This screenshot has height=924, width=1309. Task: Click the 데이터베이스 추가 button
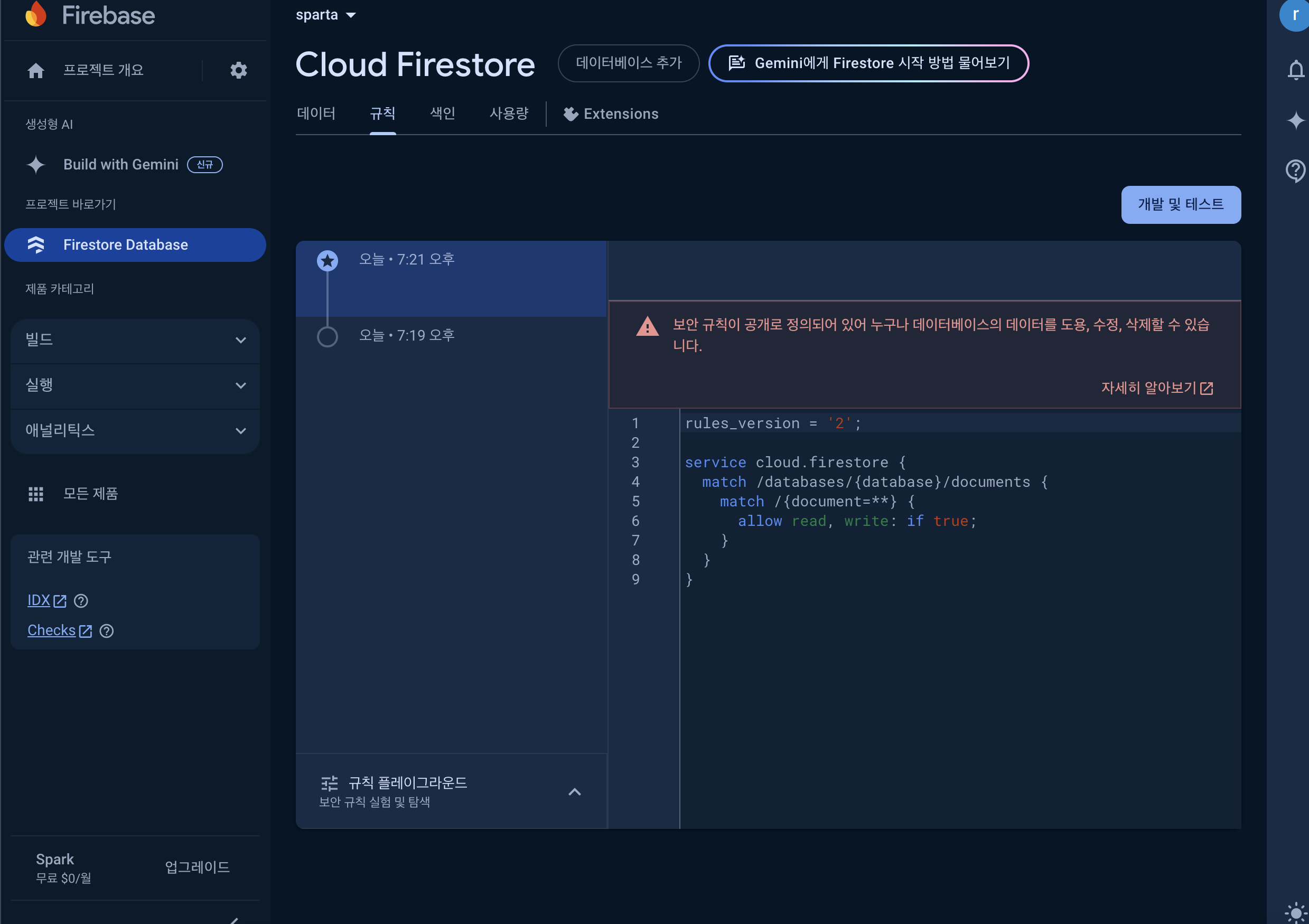(x=628, y=63)
